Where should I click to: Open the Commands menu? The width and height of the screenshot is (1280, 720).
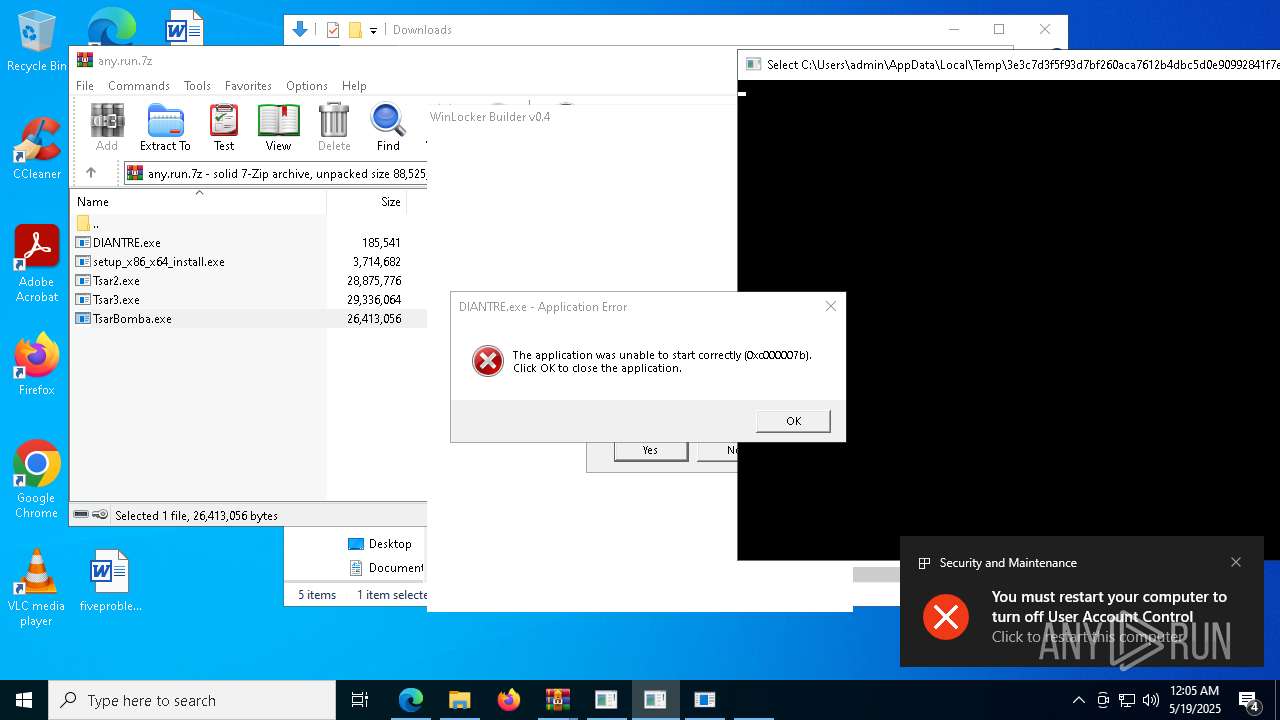pos(139,86)
